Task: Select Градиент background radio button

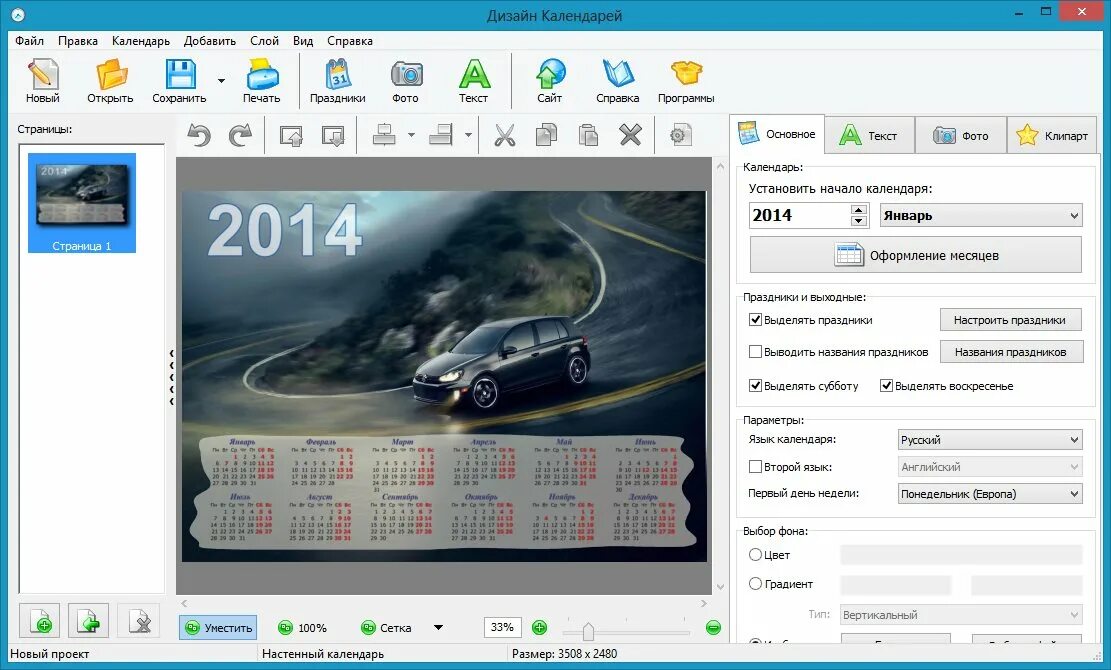Action: 755,584
